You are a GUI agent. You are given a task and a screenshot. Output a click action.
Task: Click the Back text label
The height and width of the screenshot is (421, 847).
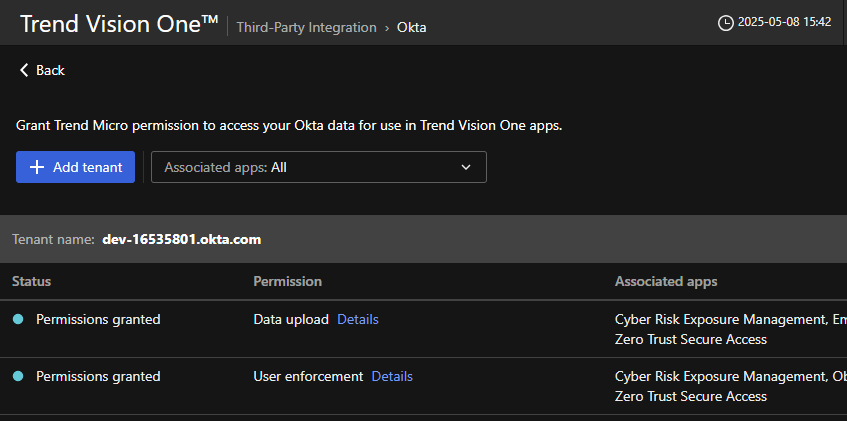point(50,70)
